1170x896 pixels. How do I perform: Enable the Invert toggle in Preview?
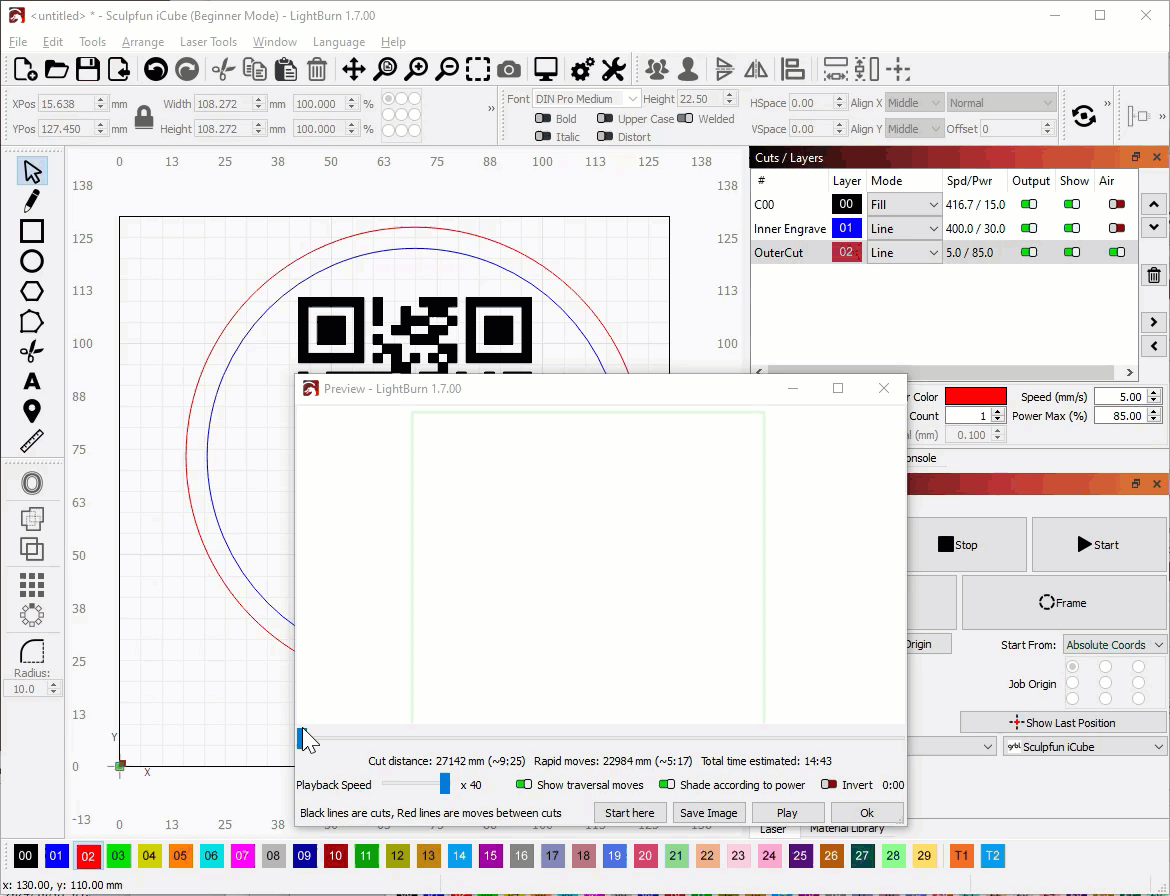(828, 785)
